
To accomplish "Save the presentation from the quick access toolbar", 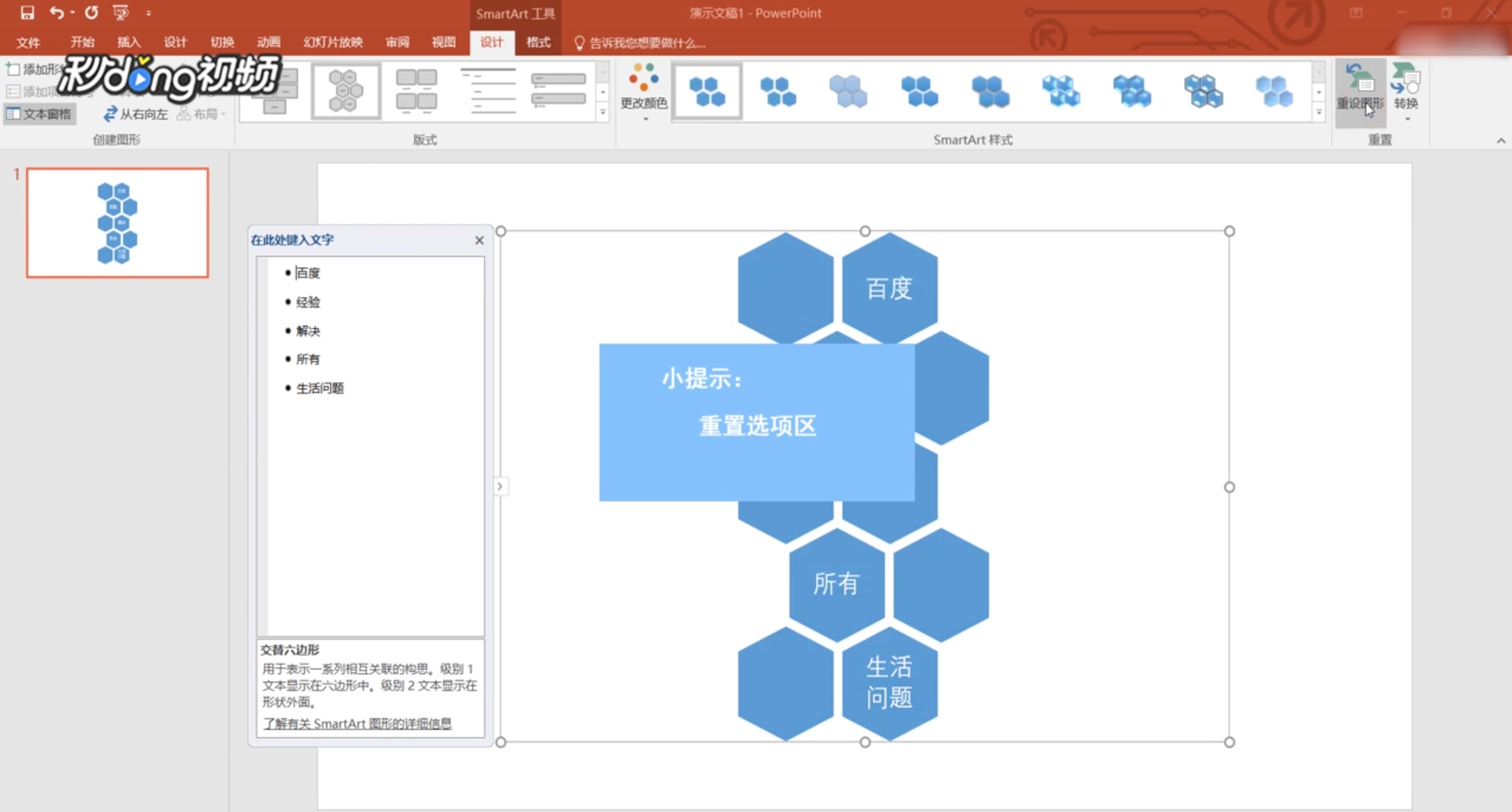I will tap(28, 13).
